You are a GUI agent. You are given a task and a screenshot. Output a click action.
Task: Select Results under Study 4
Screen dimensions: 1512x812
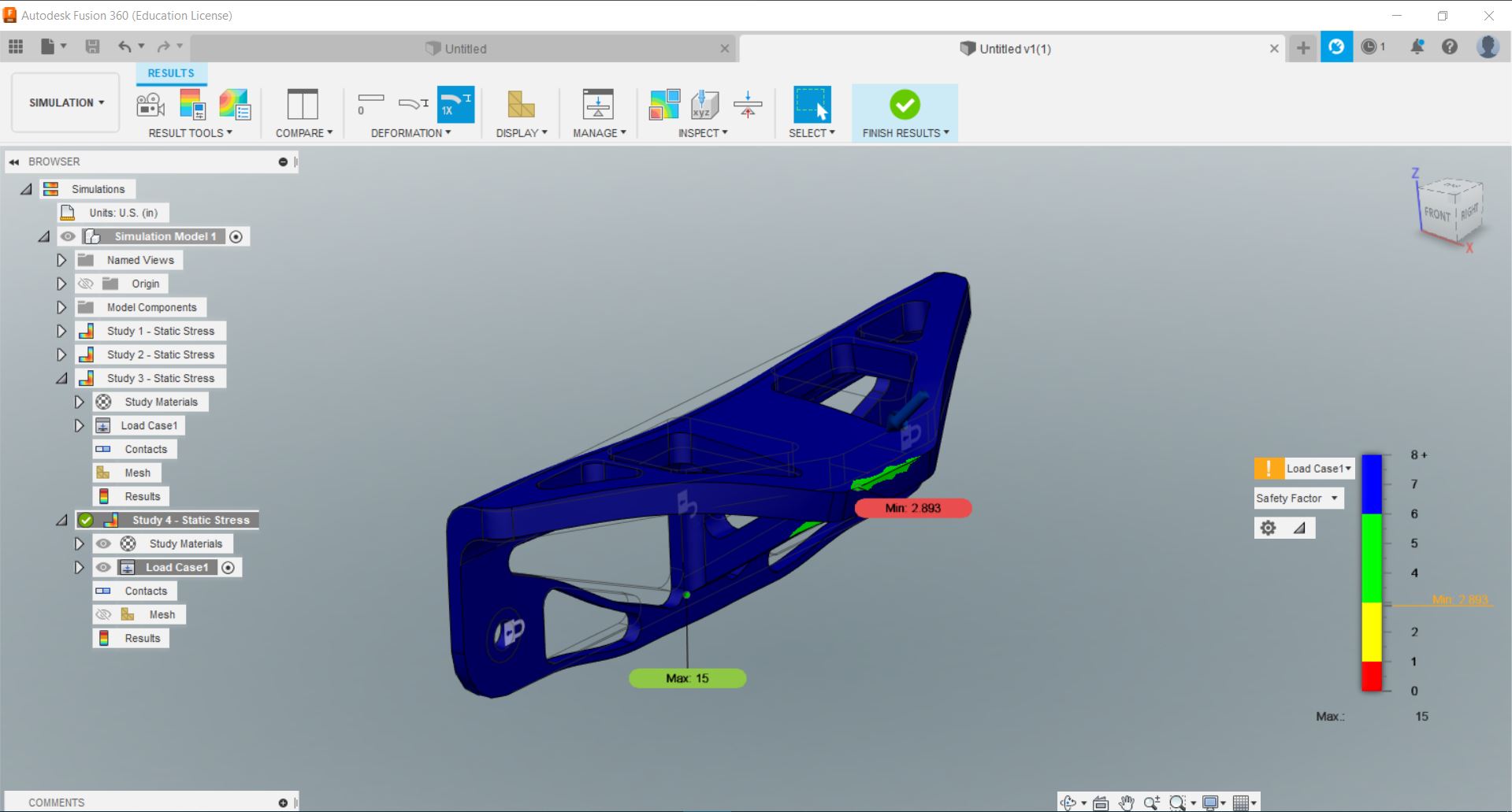(x=142, y=638)
